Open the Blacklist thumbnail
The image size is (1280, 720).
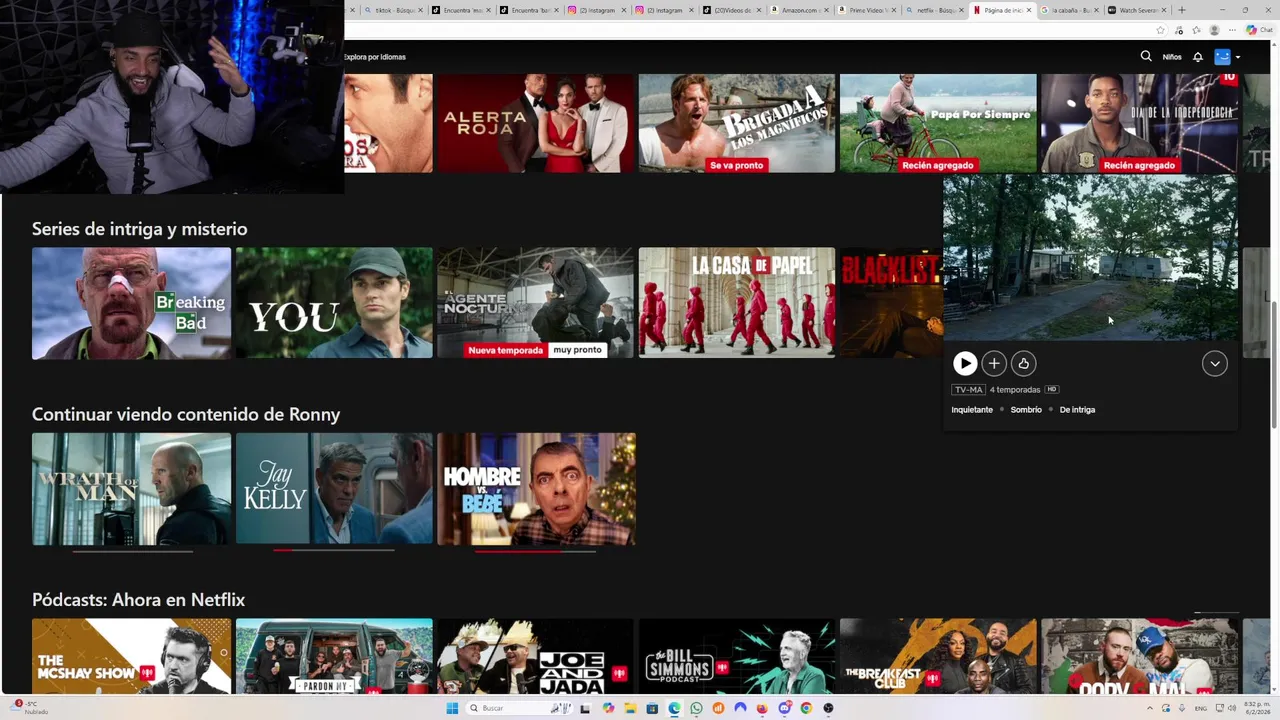point(891,303)
